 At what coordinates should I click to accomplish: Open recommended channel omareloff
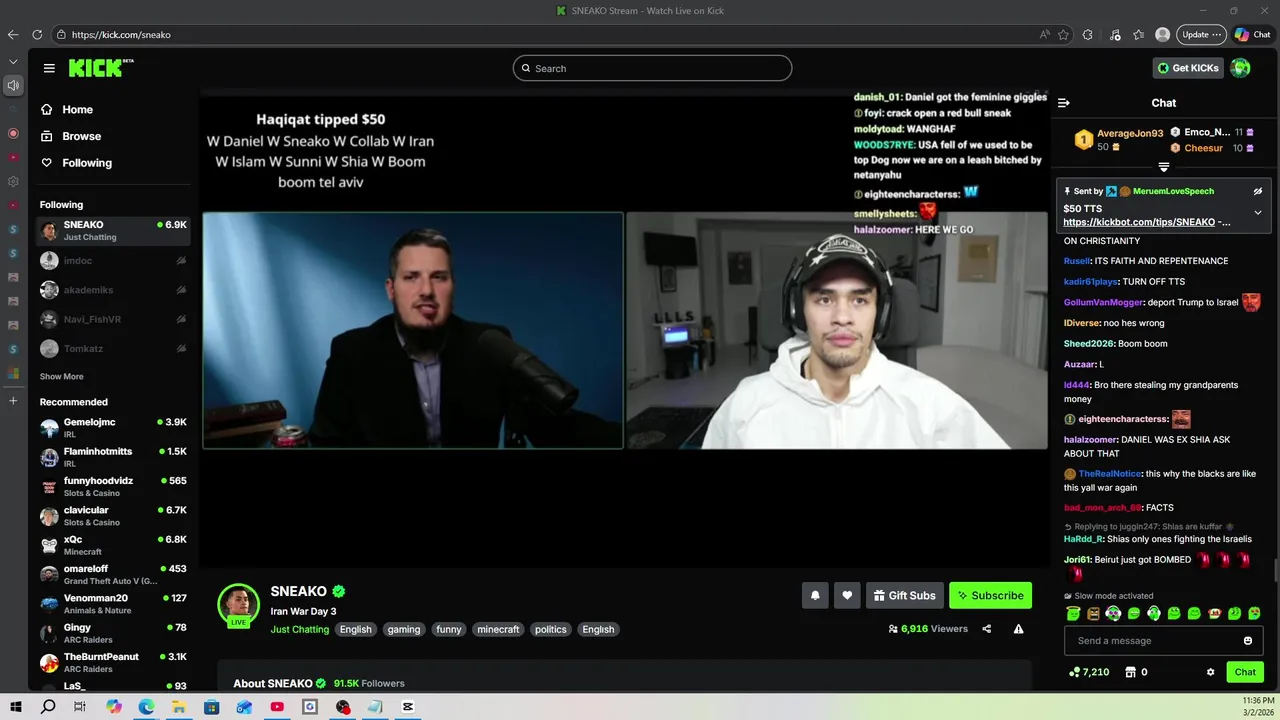(x=113, y=574)
